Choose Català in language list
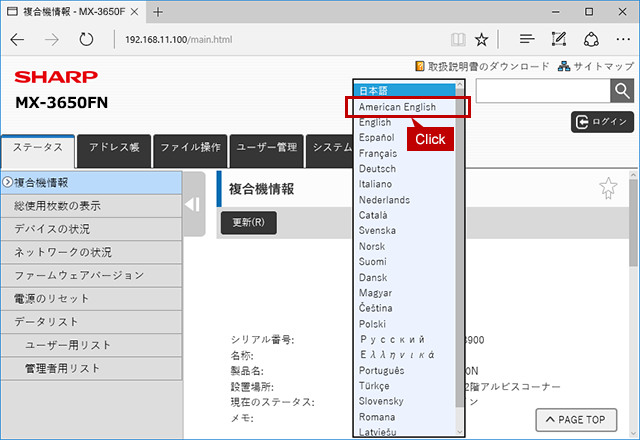This screenshot has width=640, height=440. tap(405, 216)
